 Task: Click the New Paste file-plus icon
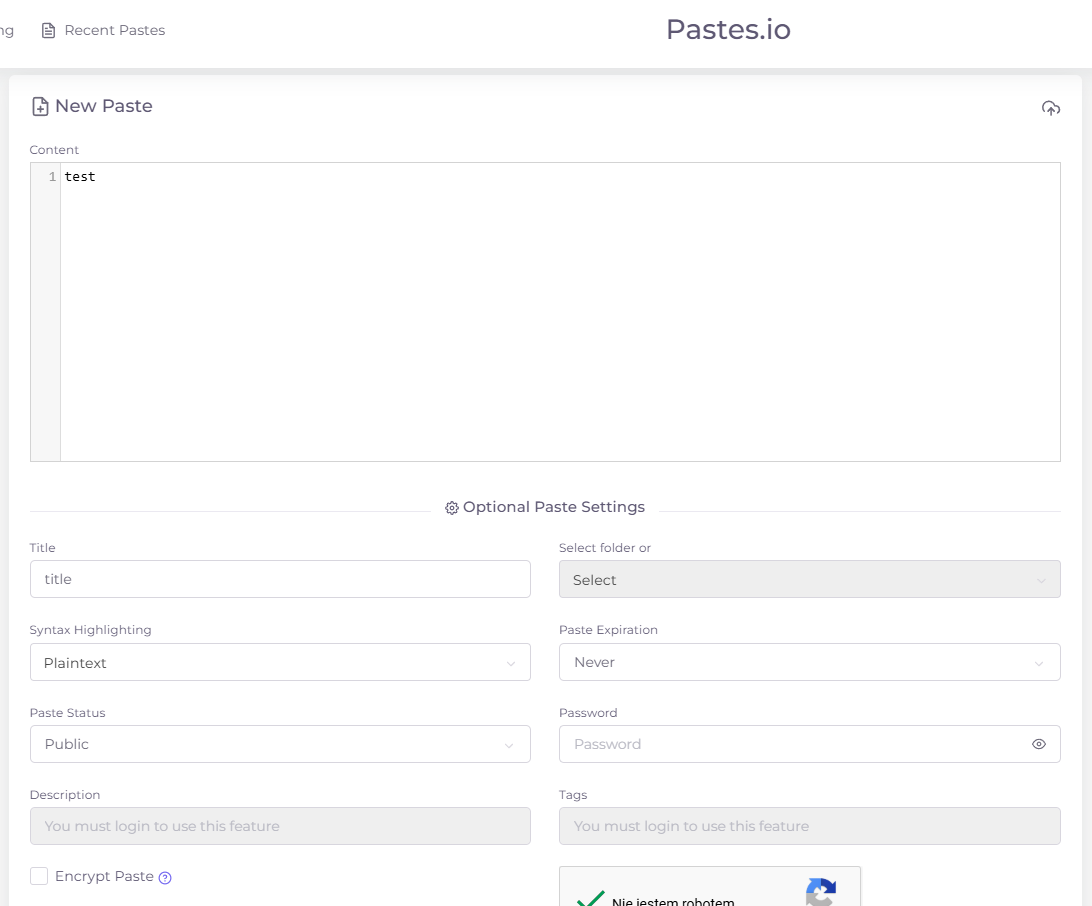[x=41, y=107]
